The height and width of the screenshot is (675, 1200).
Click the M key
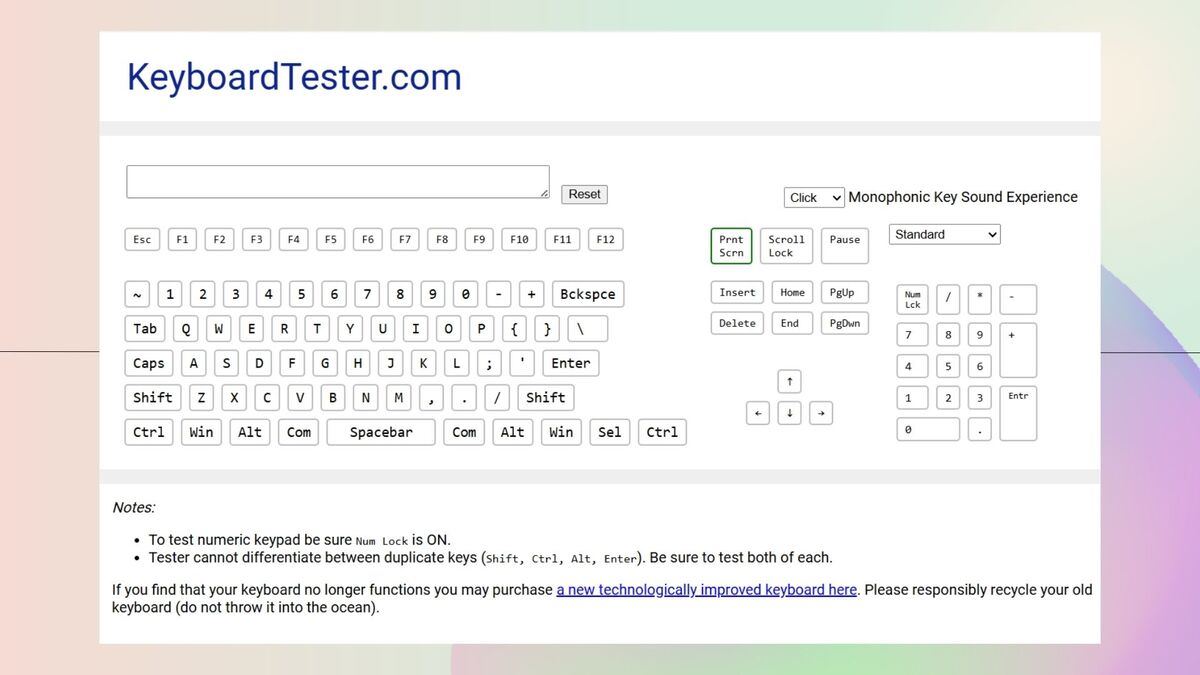click(x=399, y=397)
